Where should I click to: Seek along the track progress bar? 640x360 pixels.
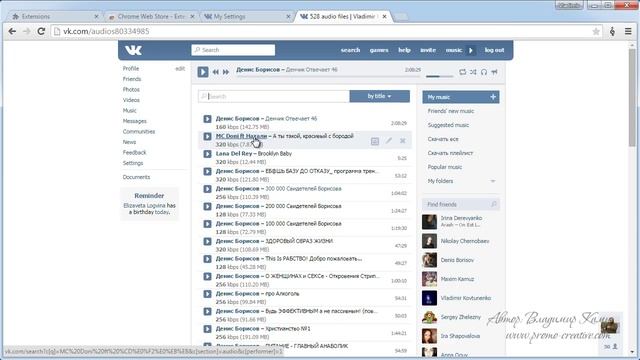[329, 76]
